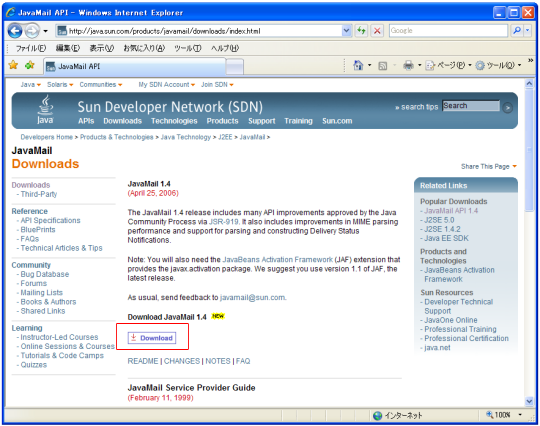Click the SDN Search text field
Image resolution: width=540 pixels, height=426 pixels.
pyautogui.click(x=470, y=106)
